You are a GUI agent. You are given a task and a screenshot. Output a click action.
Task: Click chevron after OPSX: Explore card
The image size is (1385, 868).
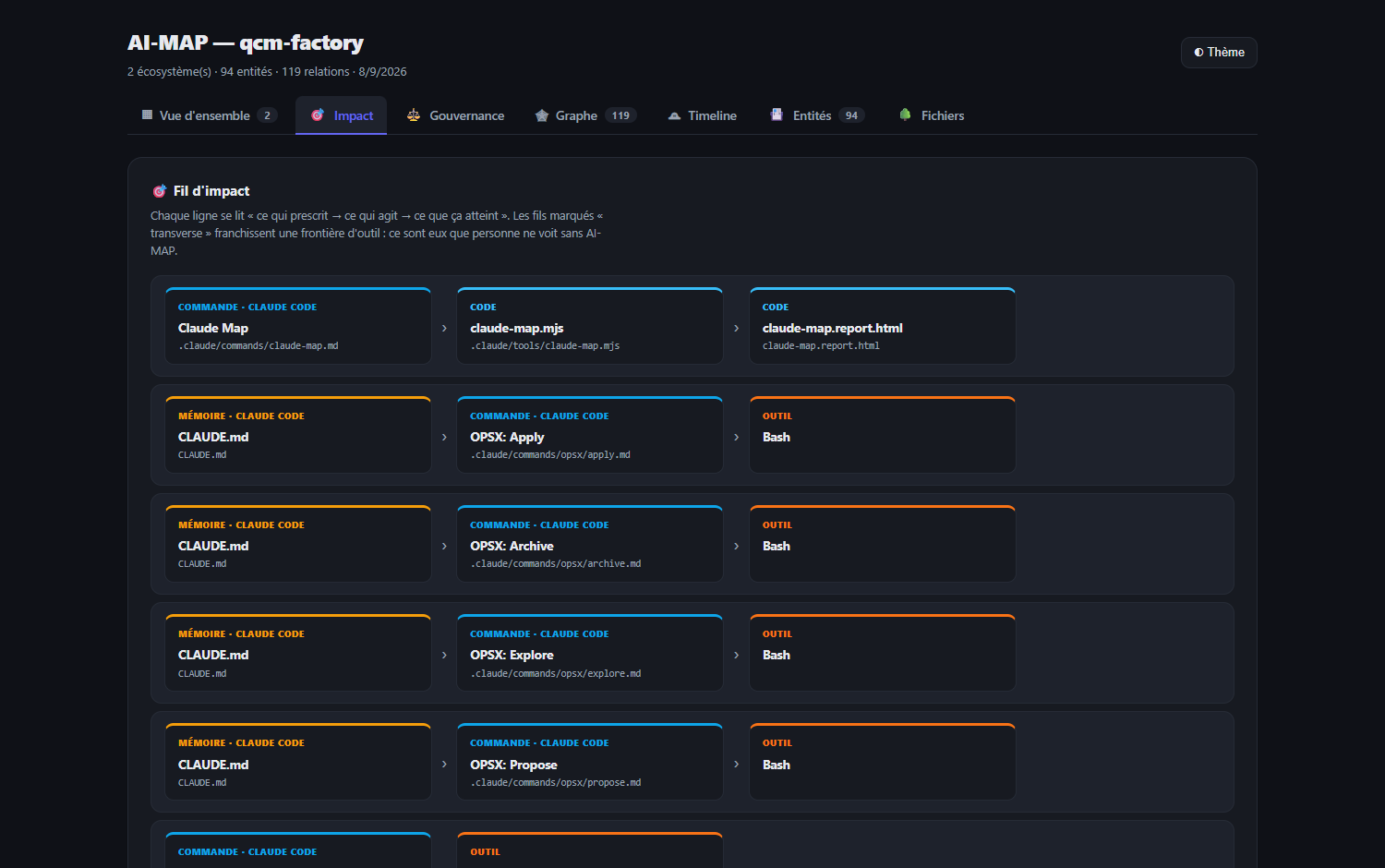coord(736,655)
